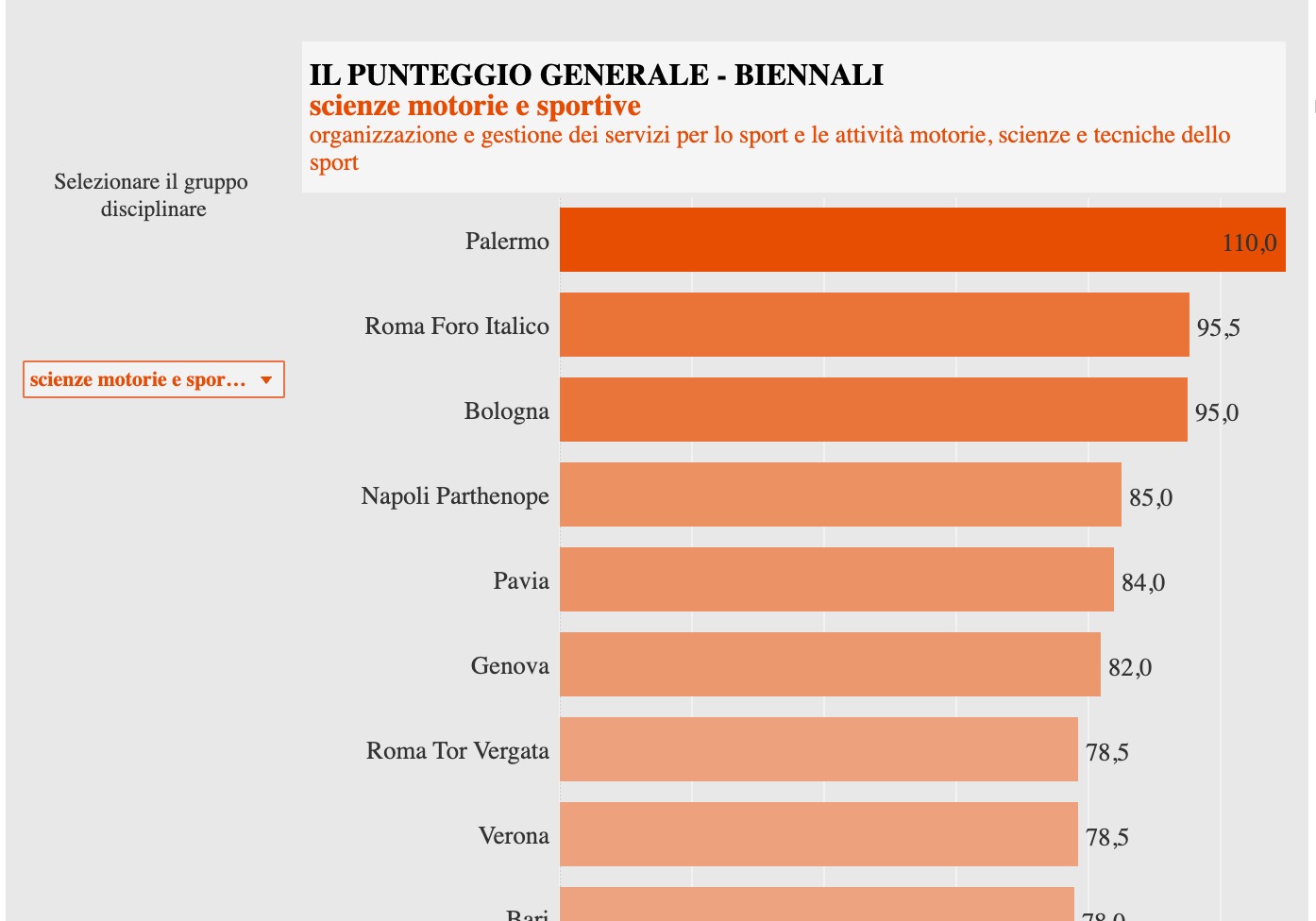Click the Palermo bar in the chart
The image size is (1316, 921).
point(921,240)
